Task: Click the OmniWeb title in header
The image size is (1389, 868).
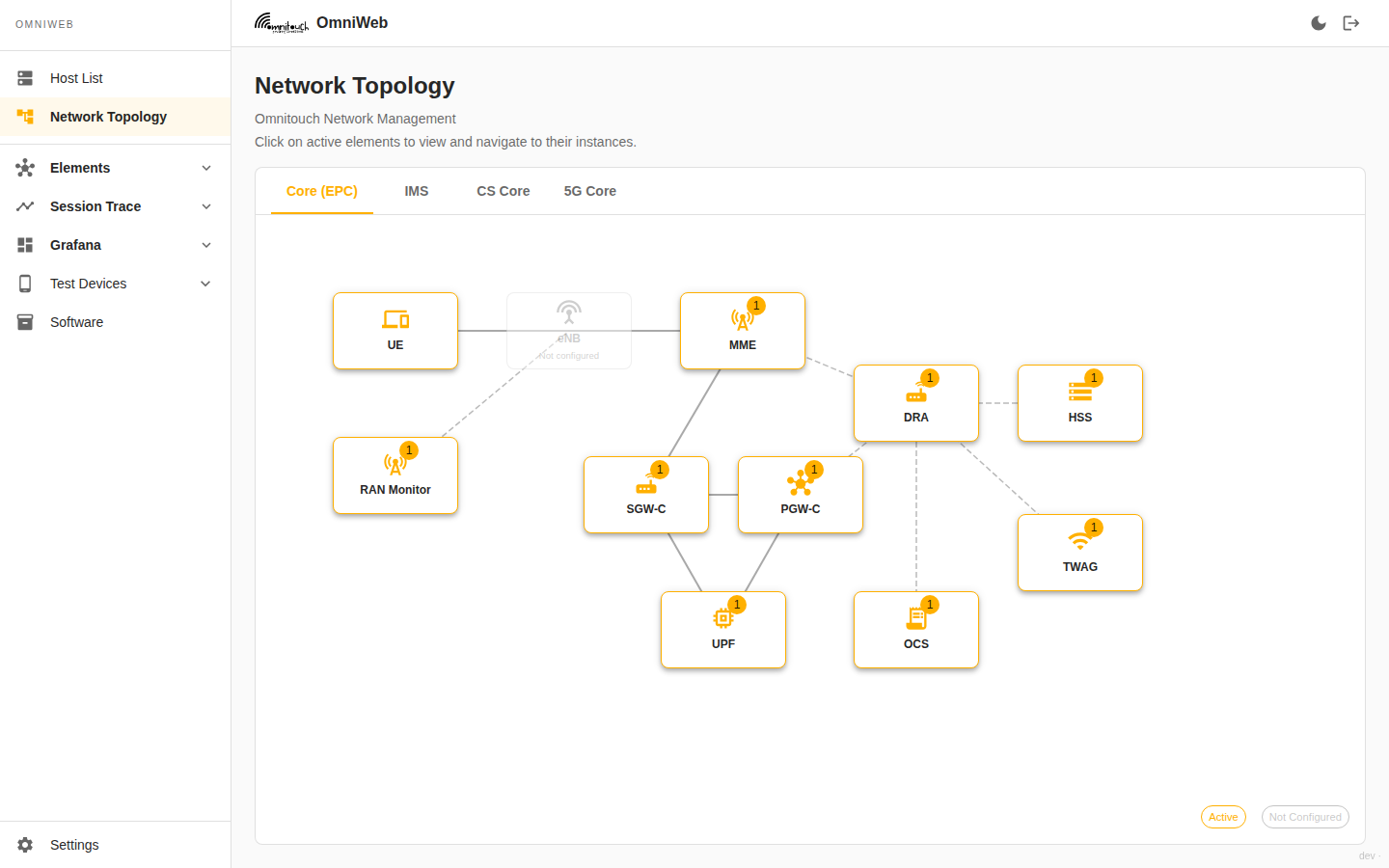Action: pos(352,22)
